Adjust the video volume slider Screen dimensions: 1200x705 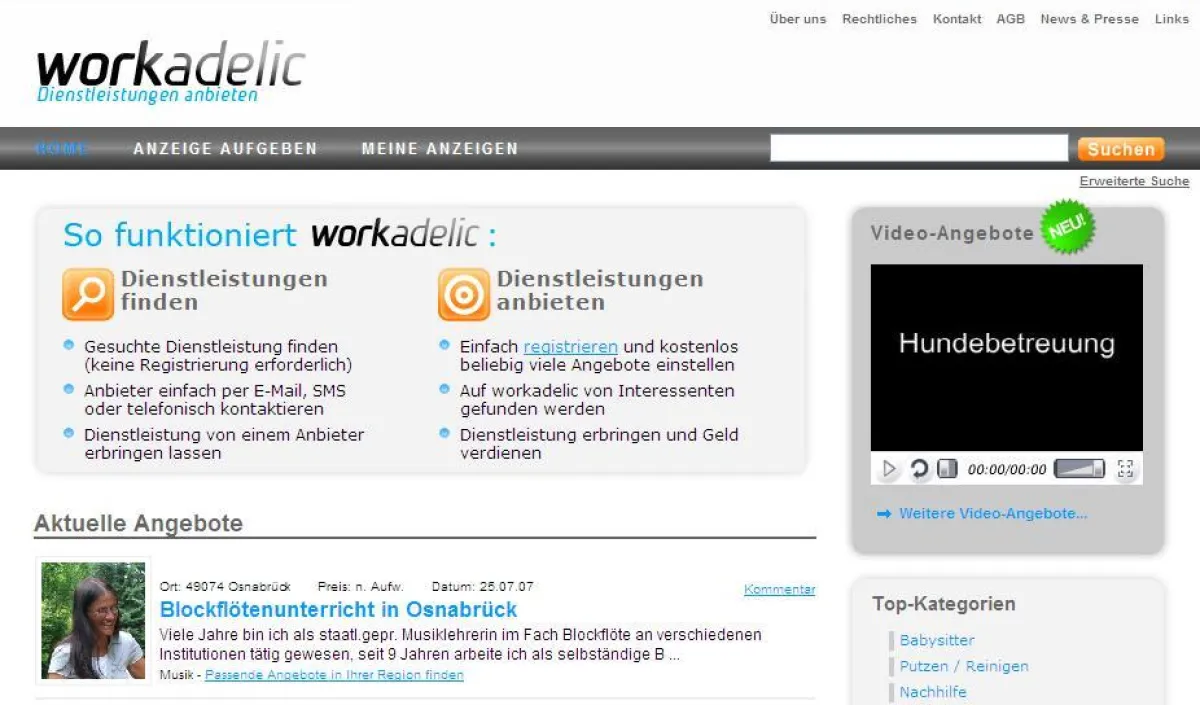(1080, 469)
